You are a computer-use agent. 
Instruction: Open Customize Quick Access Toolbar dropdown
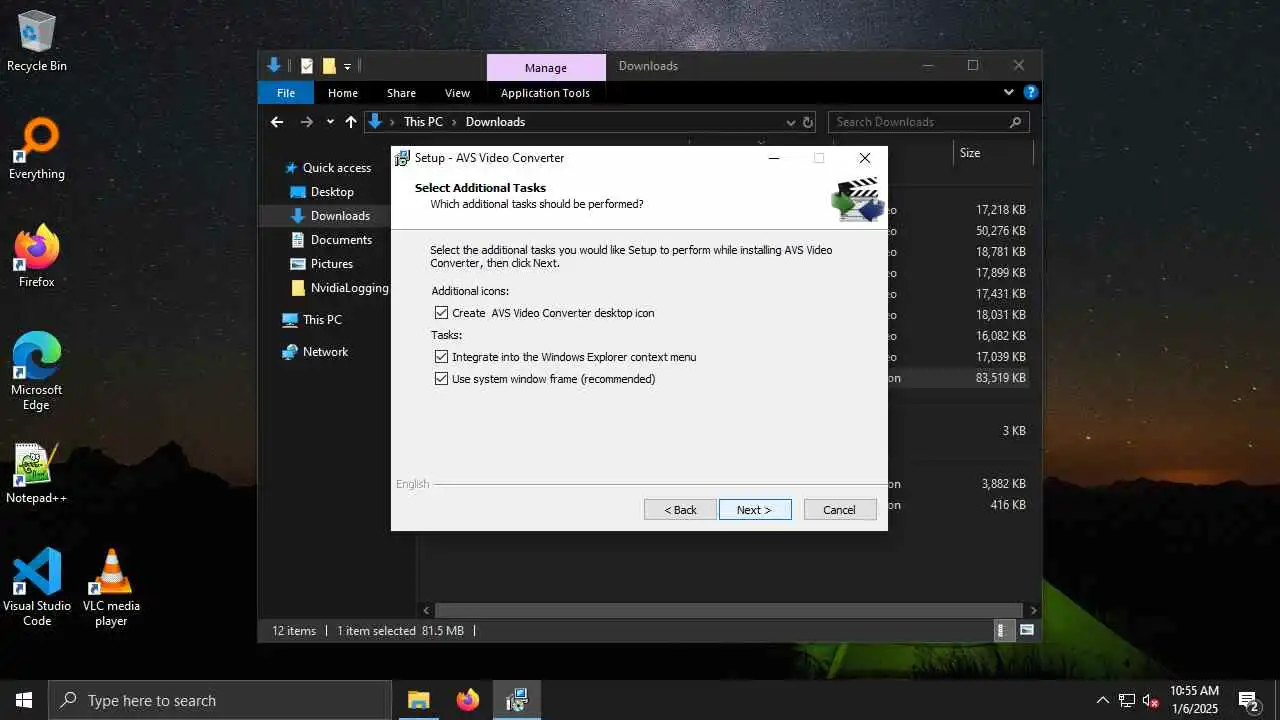pyautogui.click(x=347, y=66)
